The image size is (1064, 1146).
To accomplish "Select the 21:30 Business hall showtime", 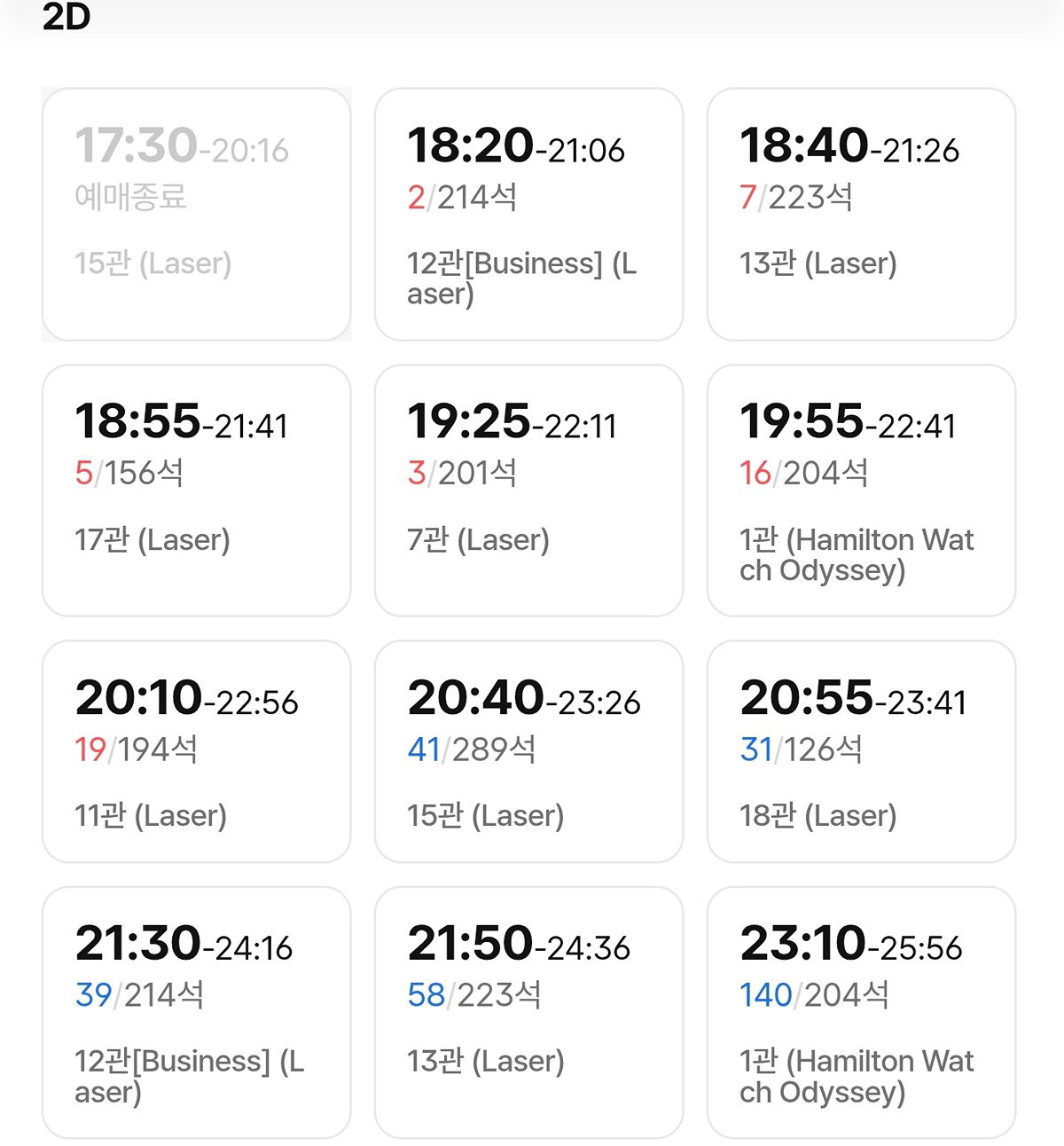I will coord(196,1012).
